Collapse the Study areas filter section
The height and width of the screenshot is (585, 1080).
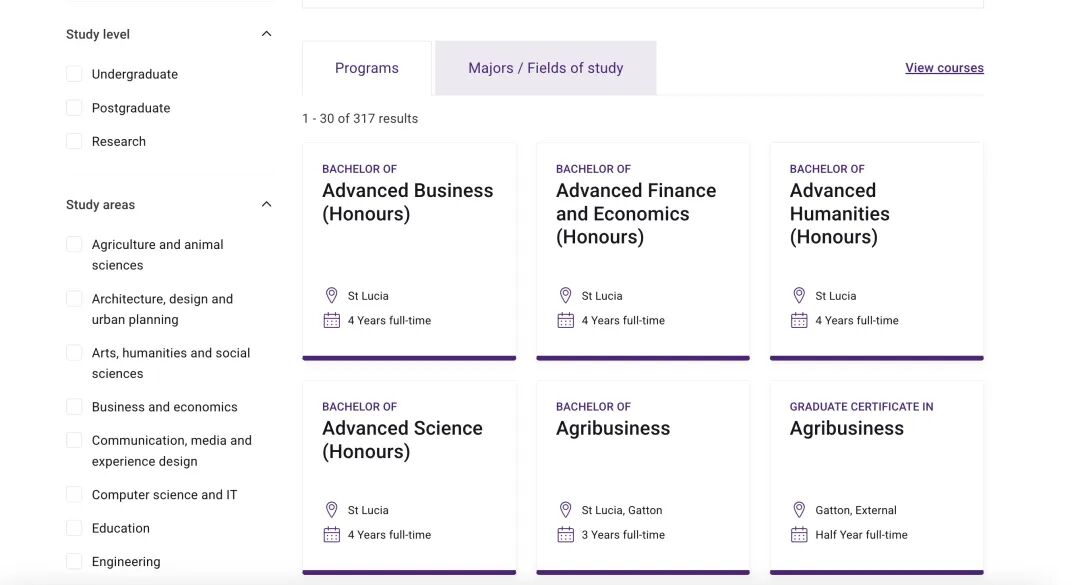[266, 205]
